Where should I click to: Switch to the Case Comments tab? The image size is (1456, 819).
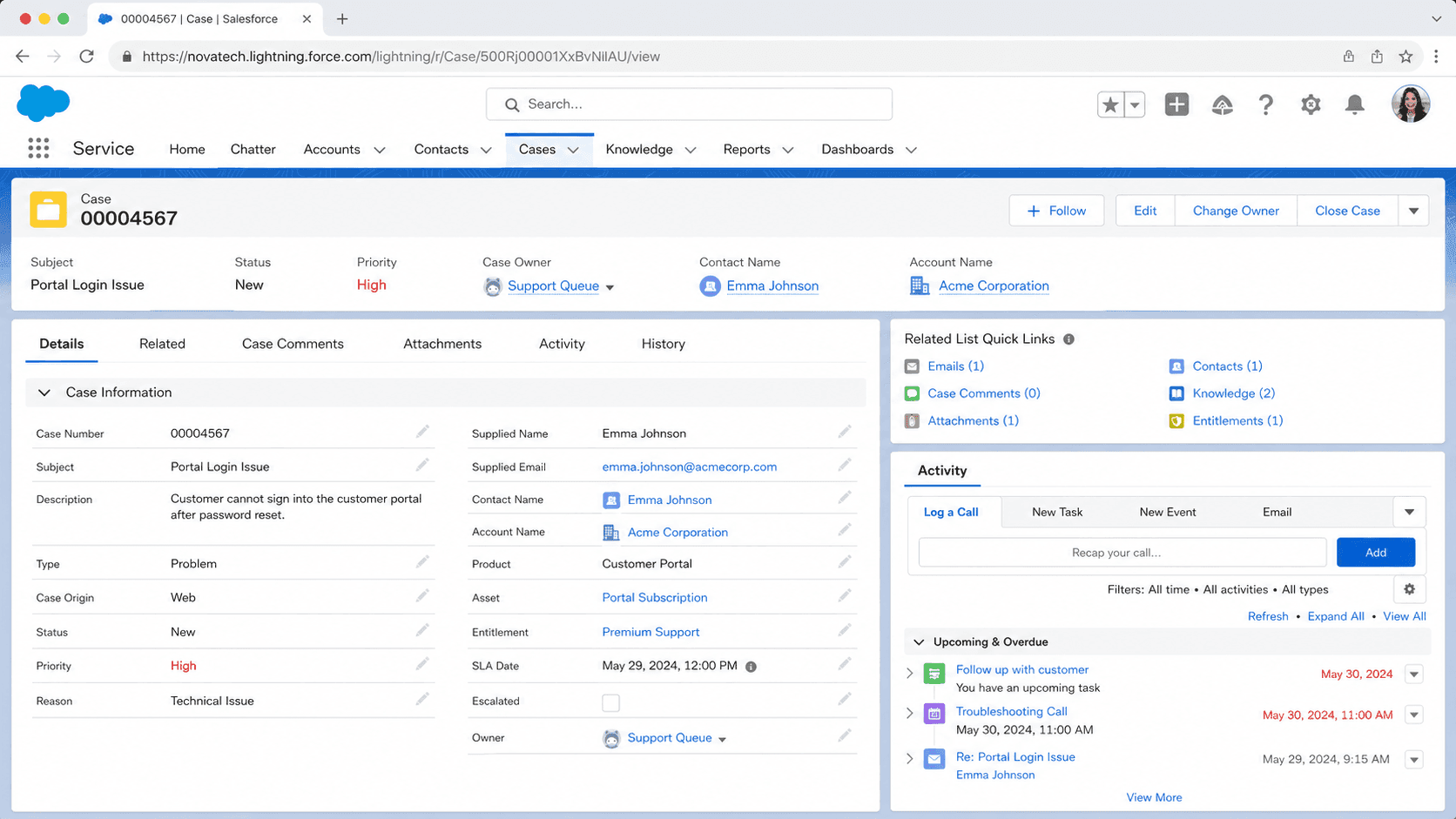point(293,344)
